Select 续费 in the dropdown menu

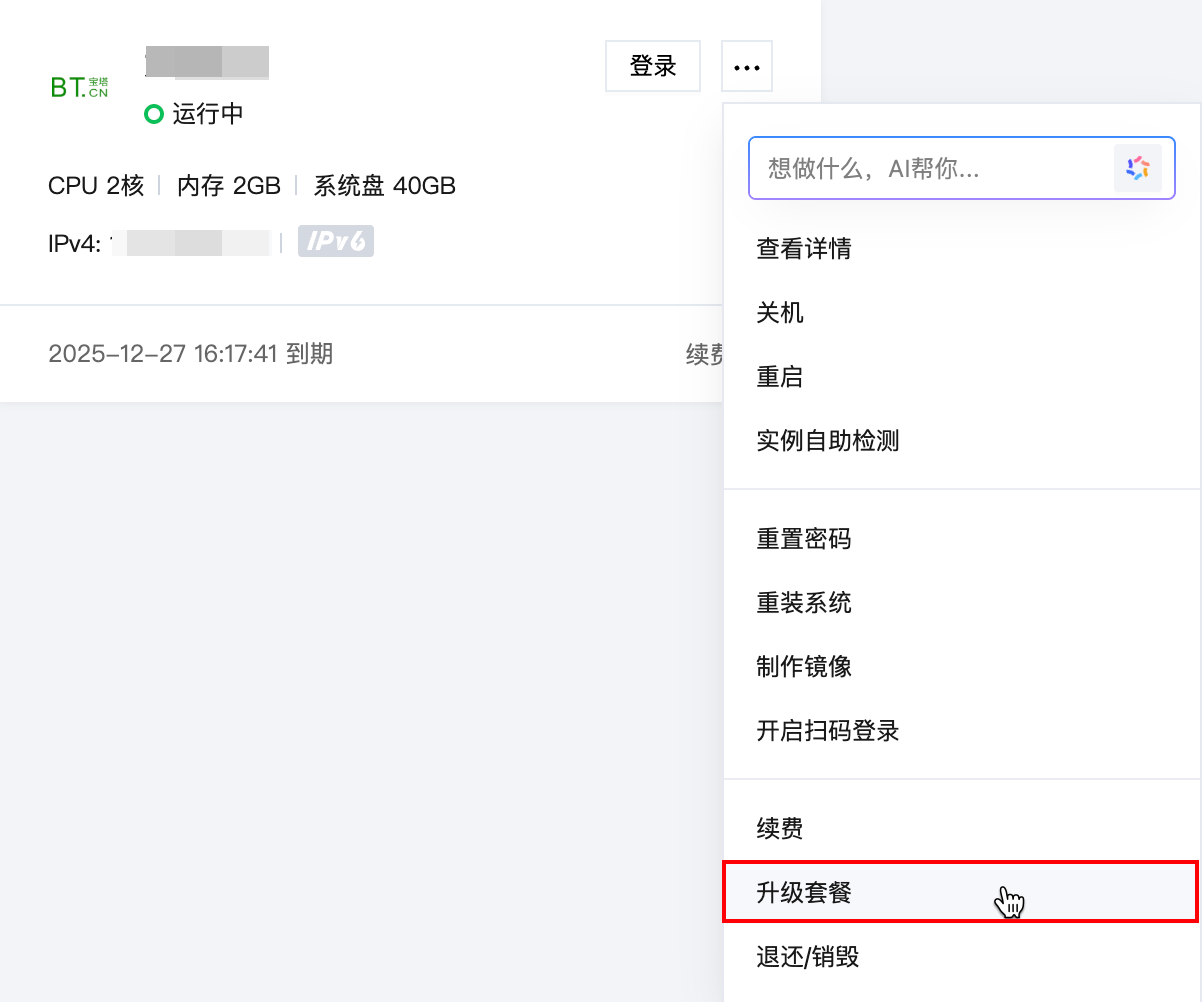[780, 829]
